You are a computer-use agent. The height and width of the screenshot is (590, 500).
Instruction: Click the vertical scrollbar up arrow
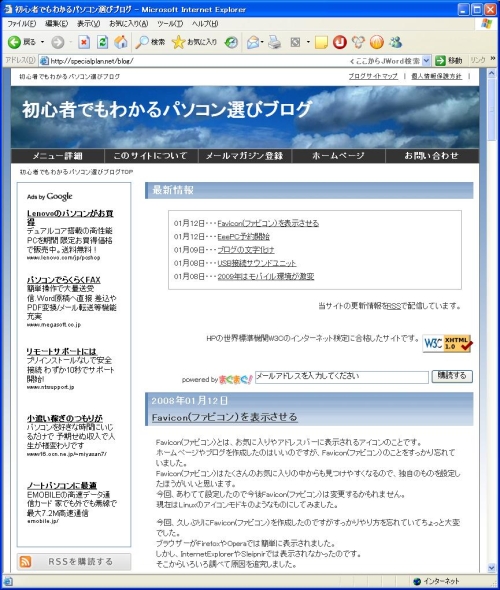491,73
